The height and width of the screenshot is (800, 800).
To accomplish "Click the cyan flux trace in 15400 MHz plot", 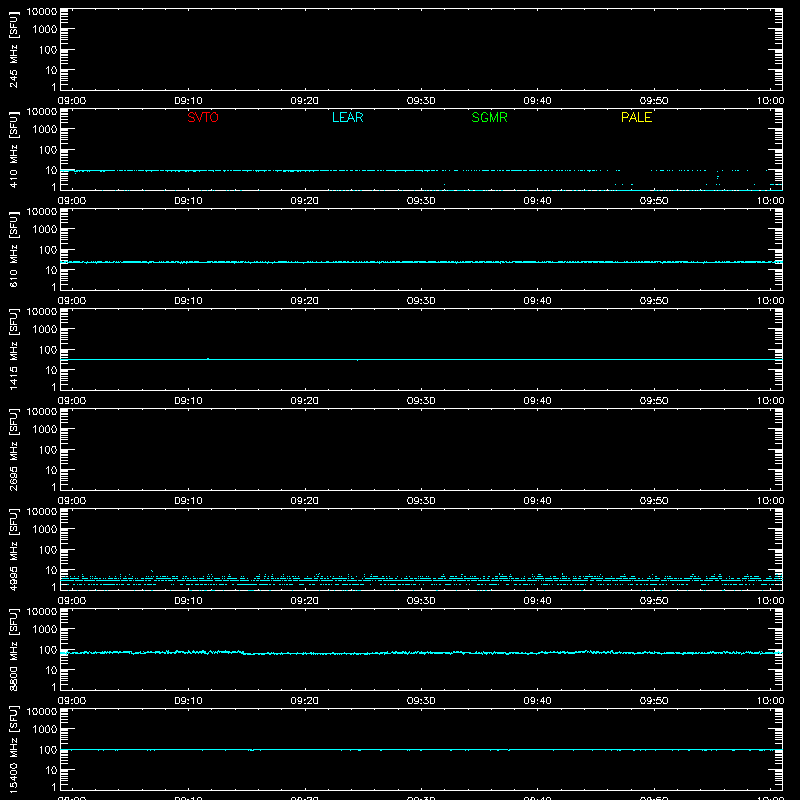I will point(421,749).
